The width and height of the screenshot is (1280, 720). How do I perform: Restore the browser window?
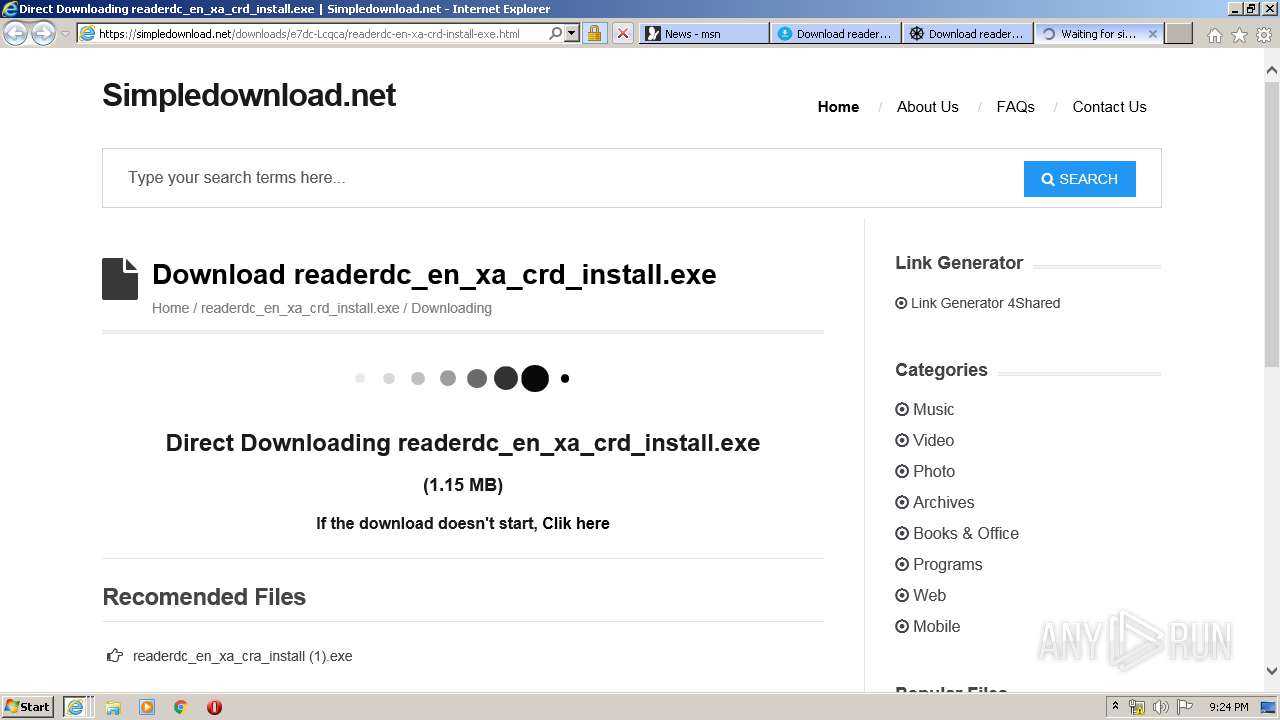pos(1250,9)
